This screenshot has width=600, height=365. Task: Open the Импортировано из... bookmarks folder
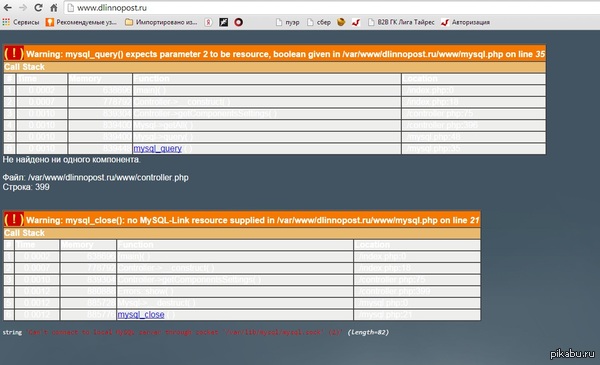point(161,22)
